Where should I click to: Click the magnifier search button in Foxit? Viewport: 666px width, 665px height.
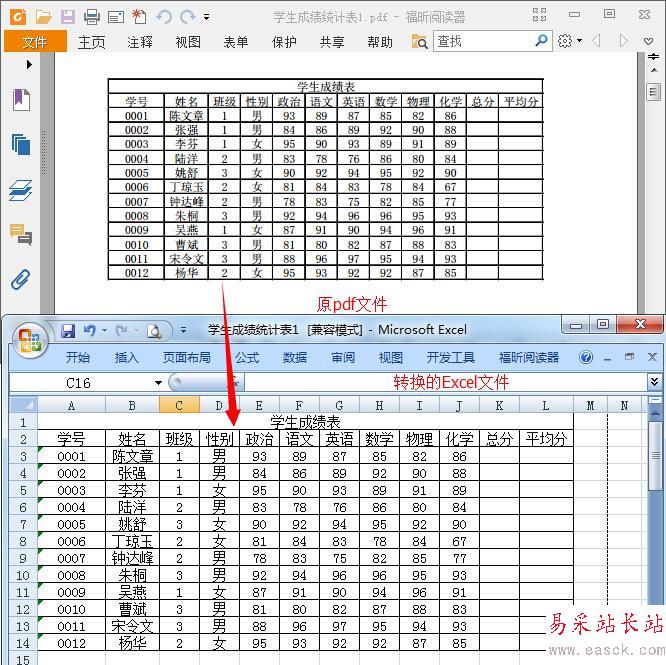542,41
